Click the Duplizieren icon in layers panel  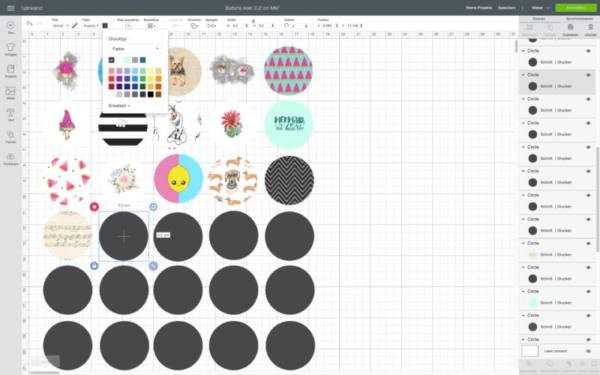tap(570, 28)
